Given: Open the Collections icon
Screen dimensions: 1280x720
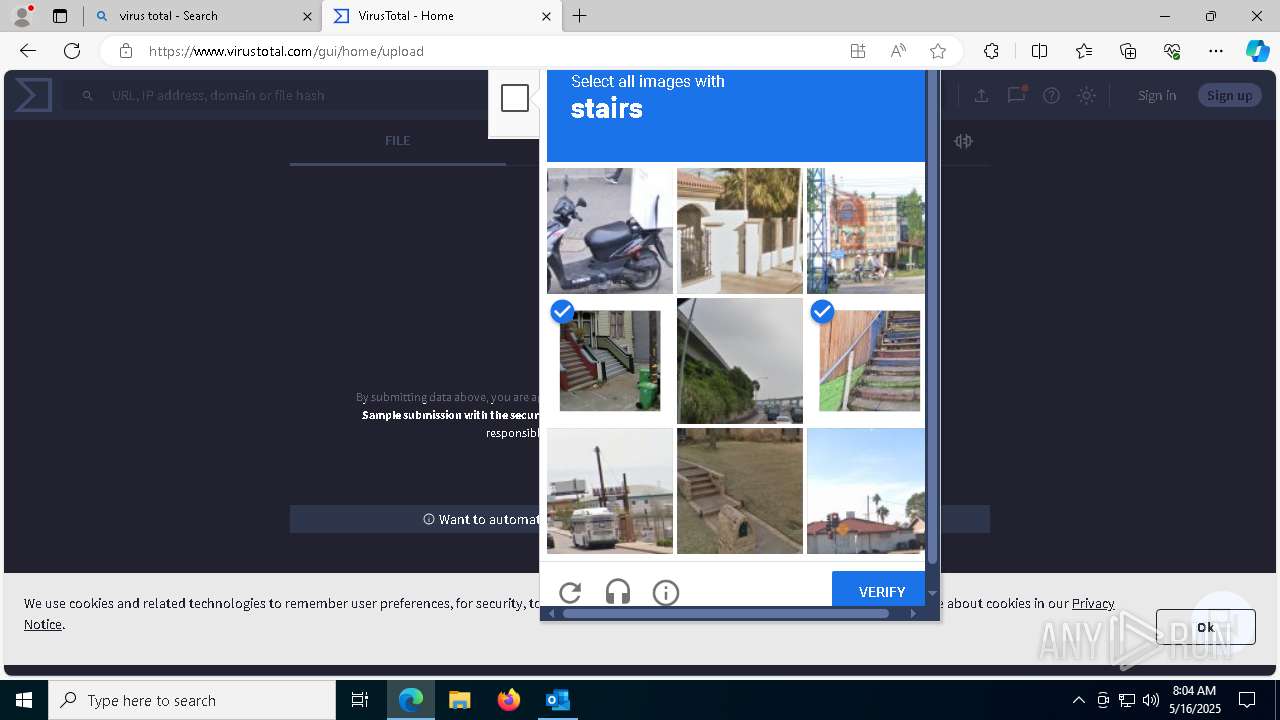Looking at the screenshot, I should pos(1128,51).
